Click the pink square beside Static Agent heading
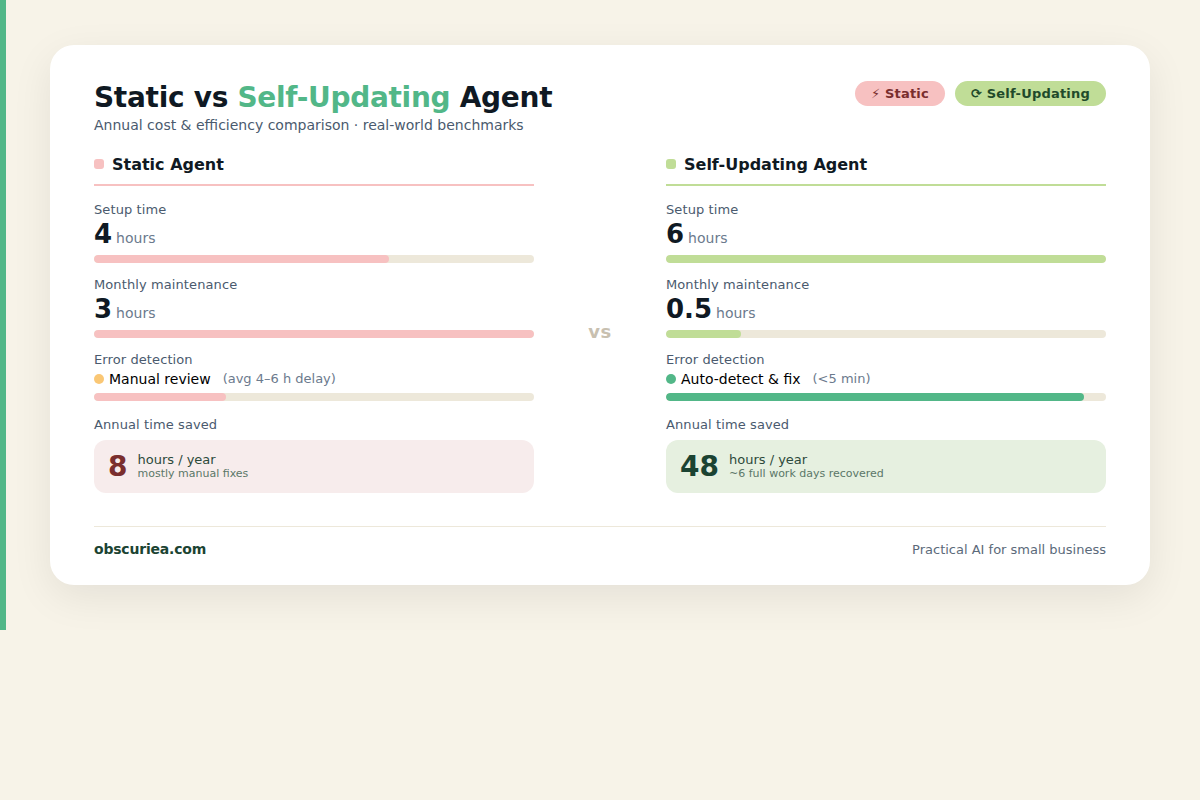Image resolution: width=1200 pixels, height=800 pixels. 99,164
